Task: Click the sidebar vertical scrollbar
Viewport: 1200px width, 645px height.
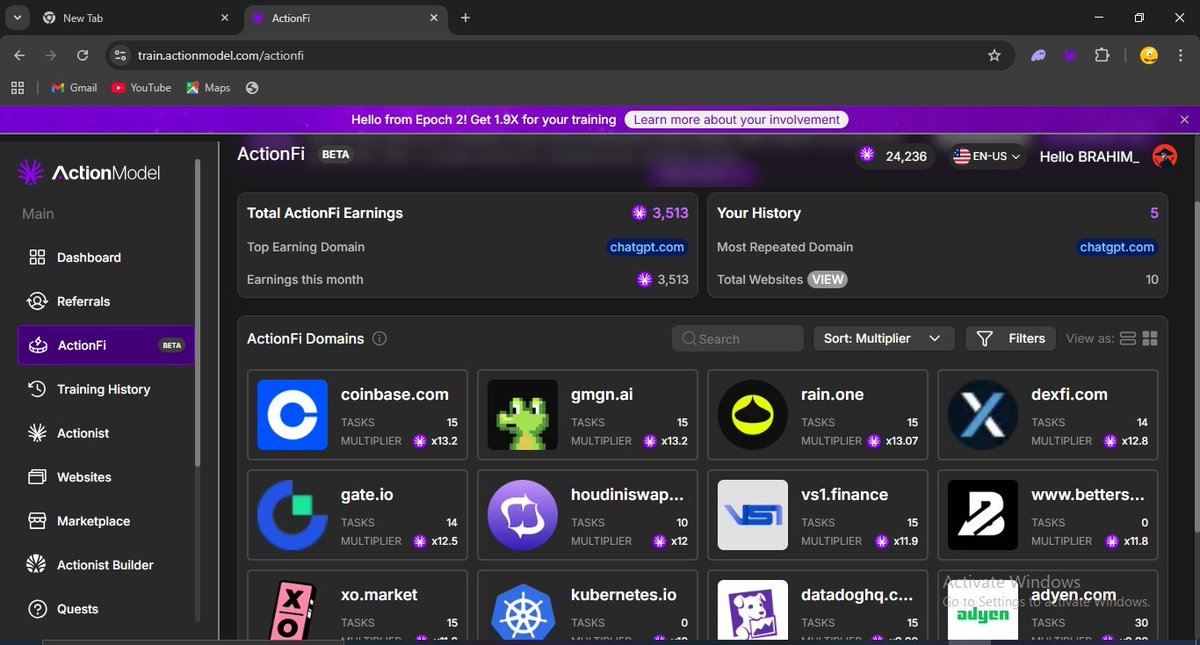Action: point(198,312)
